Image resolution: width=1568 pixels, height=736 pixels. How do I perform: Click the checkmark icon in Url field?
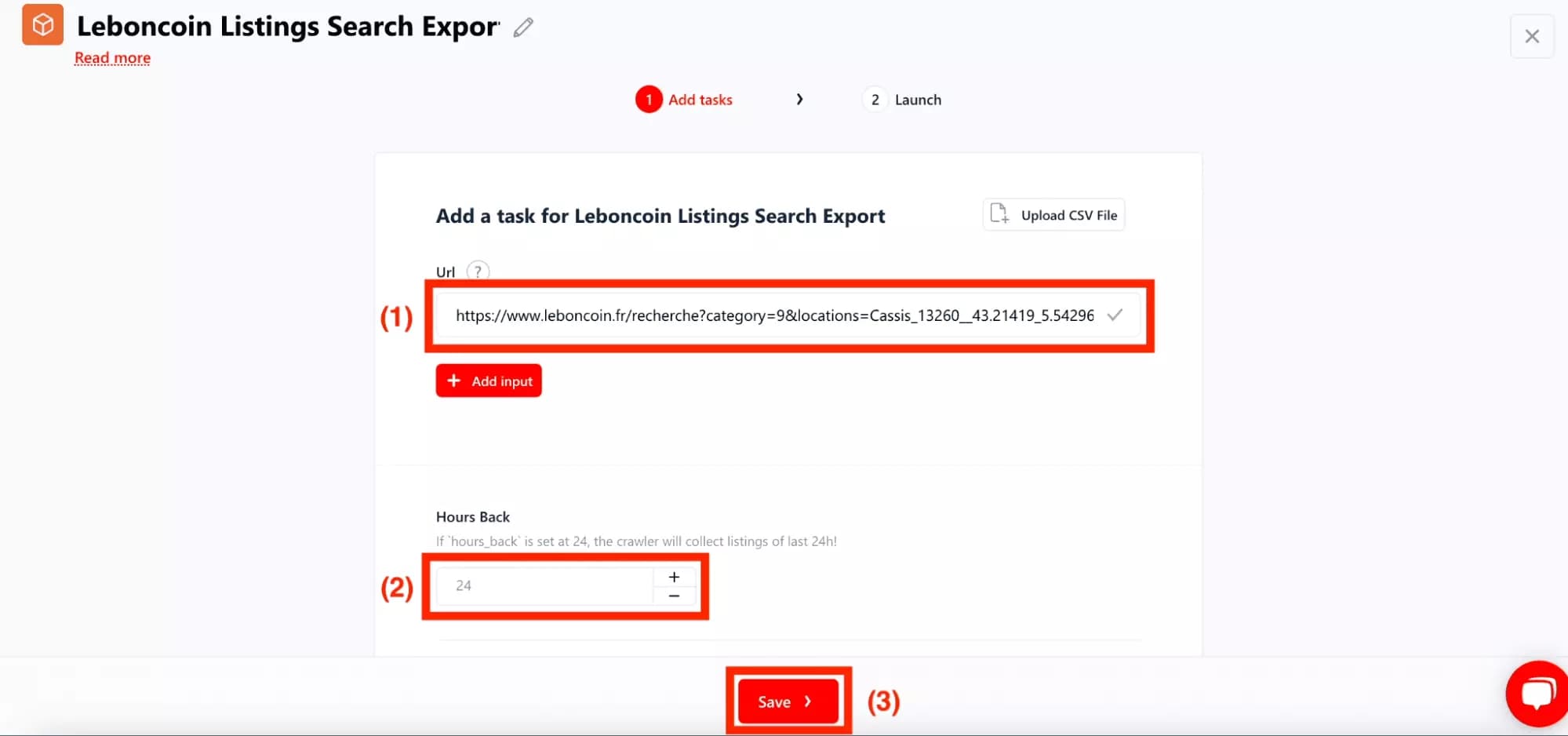pos(1115,315)
